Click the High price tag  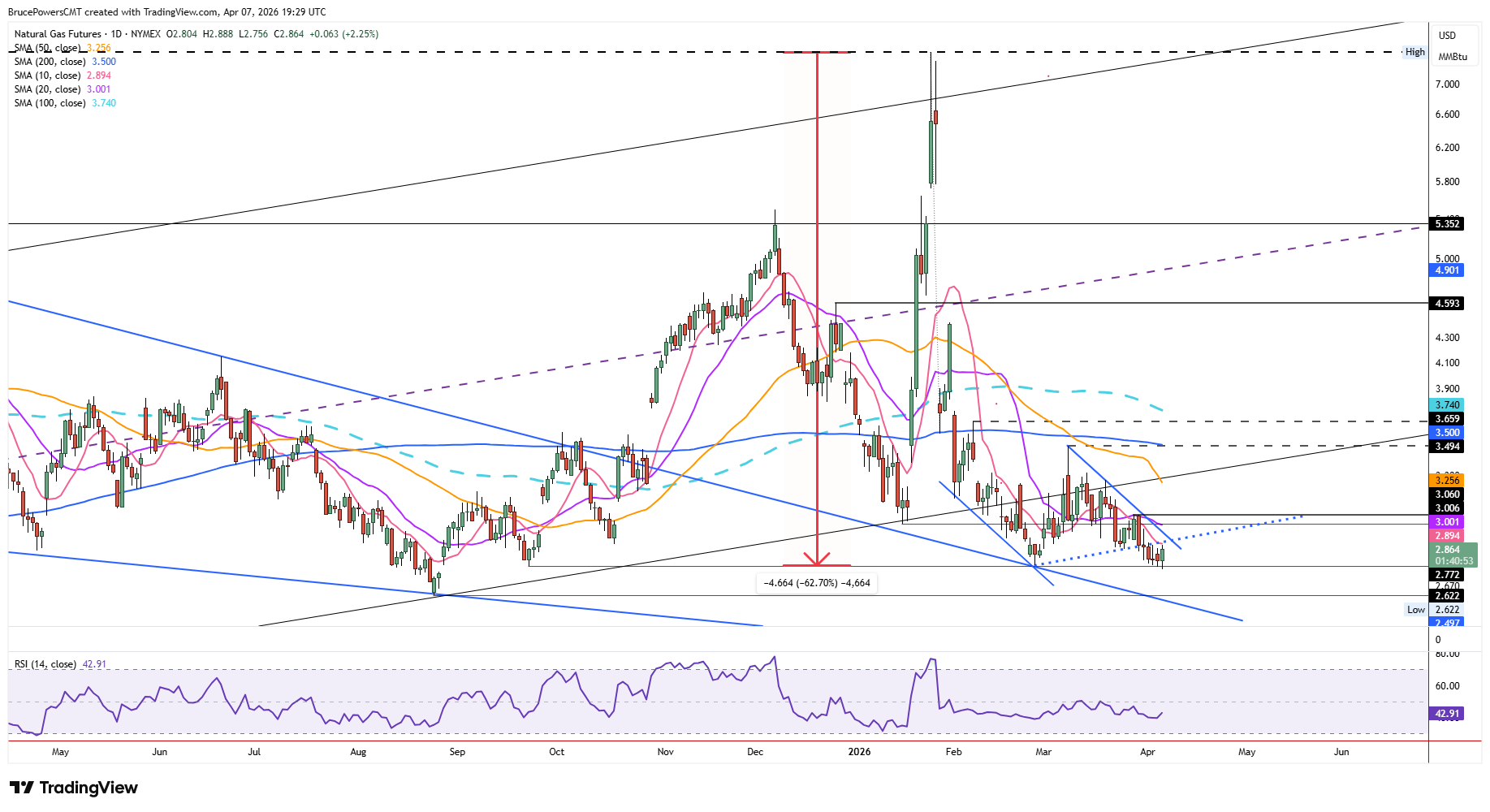click(x=1415, y=52)
